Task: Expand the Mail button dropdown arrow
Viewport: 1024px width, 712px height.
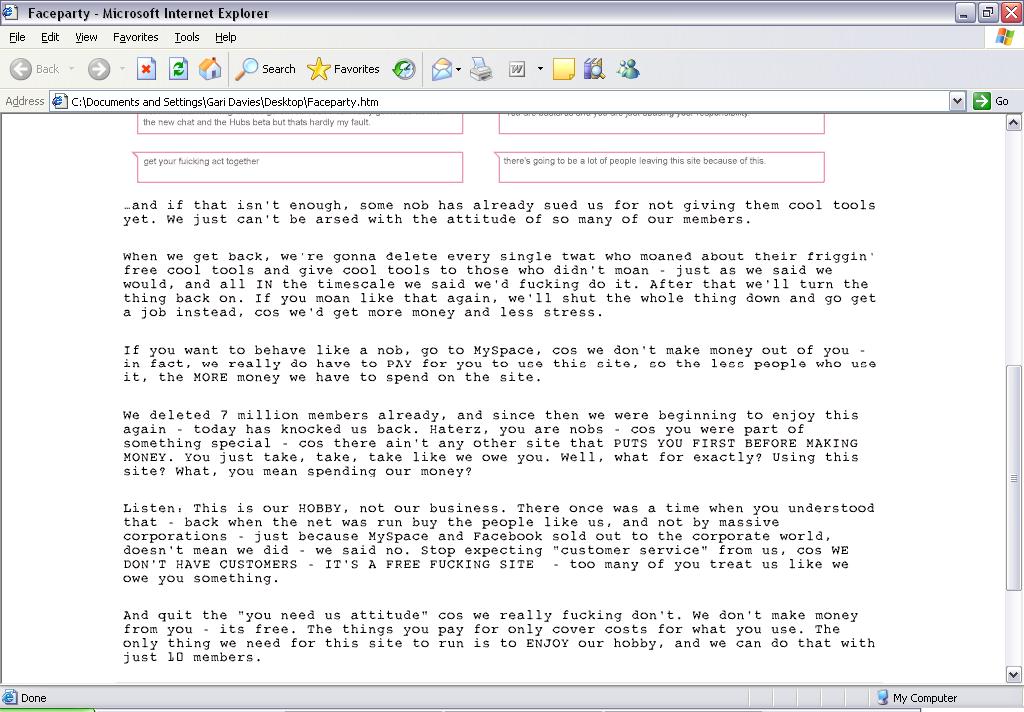Action: [x=459, y=69]
